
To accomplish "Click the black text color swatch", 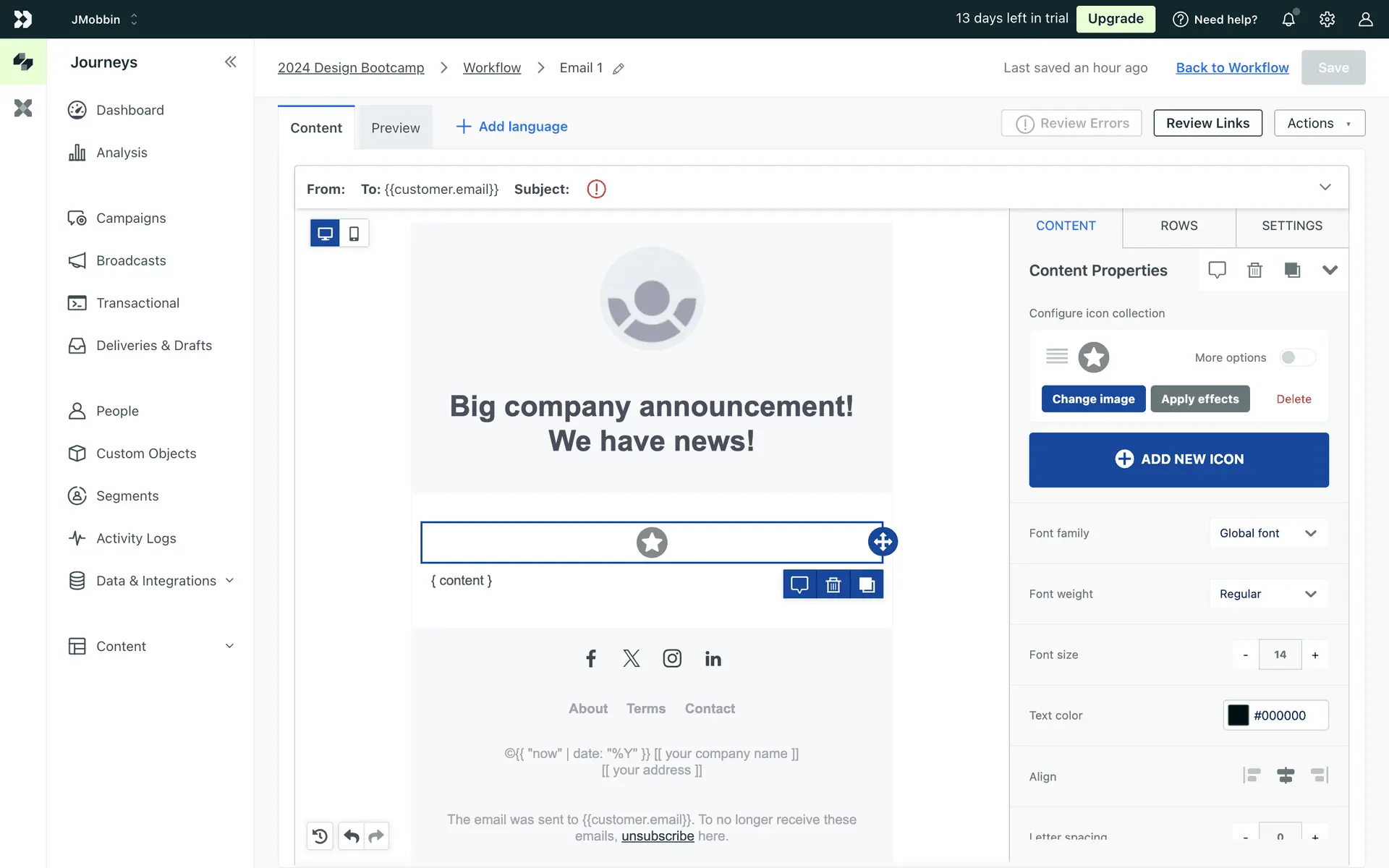I will 1238,715.
